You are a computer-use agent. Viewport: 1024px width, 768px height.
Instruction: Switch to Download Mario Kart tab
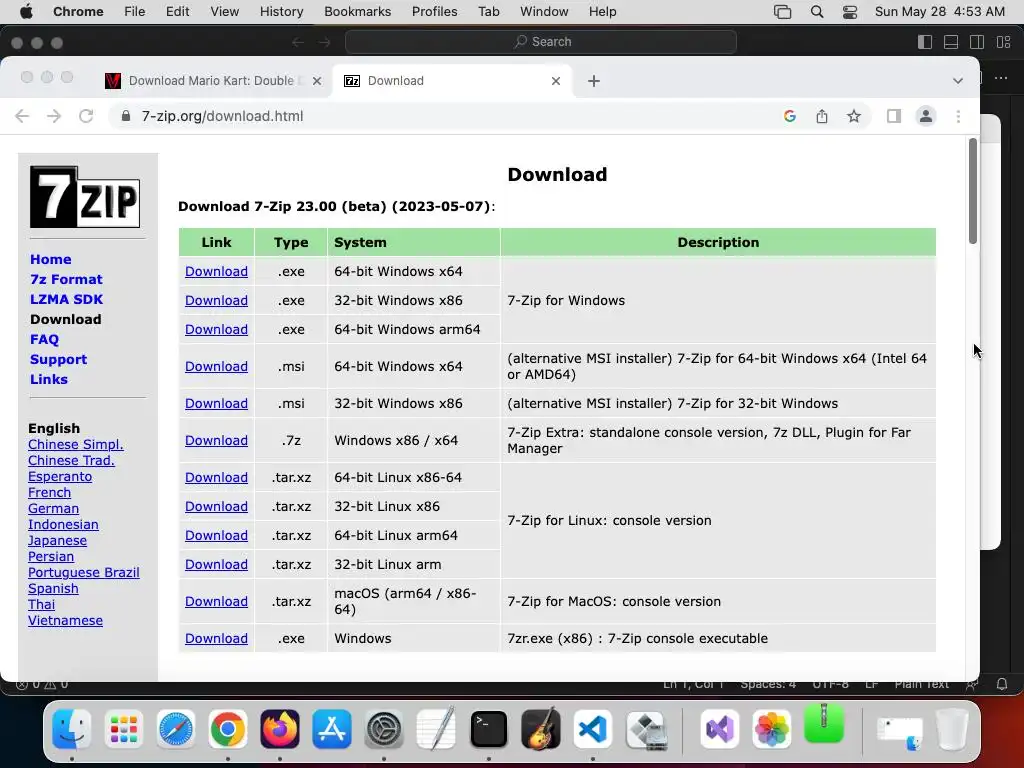point(213,81)
